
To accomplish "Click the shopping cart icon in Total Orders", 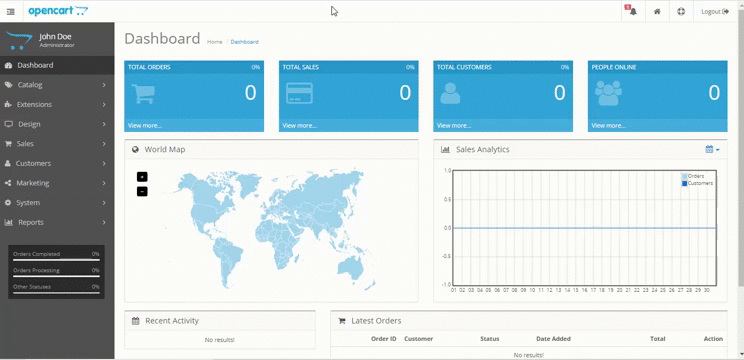I will click(x=143, y=93).
